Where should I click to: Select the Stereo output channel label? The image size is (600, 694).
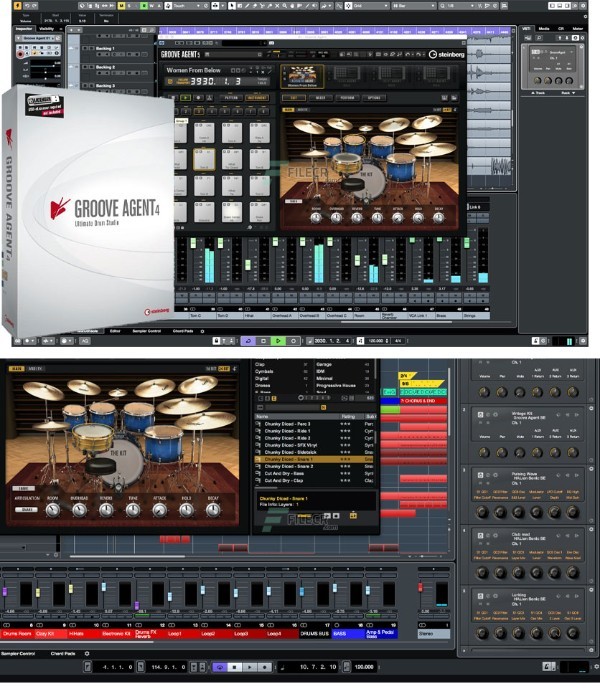(x=434, y=634)
